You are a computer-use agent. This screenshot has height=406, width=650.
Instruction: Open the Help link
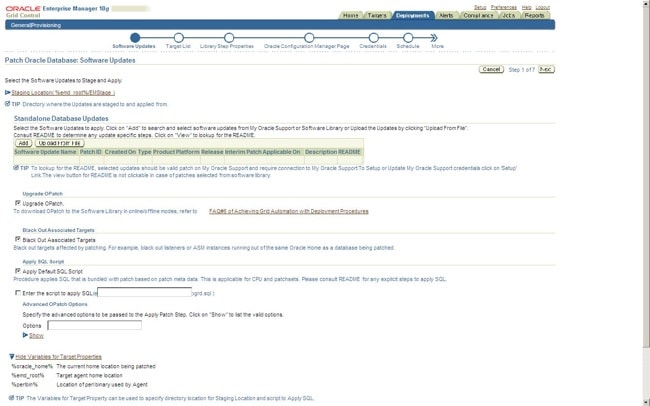coord(526,7)
